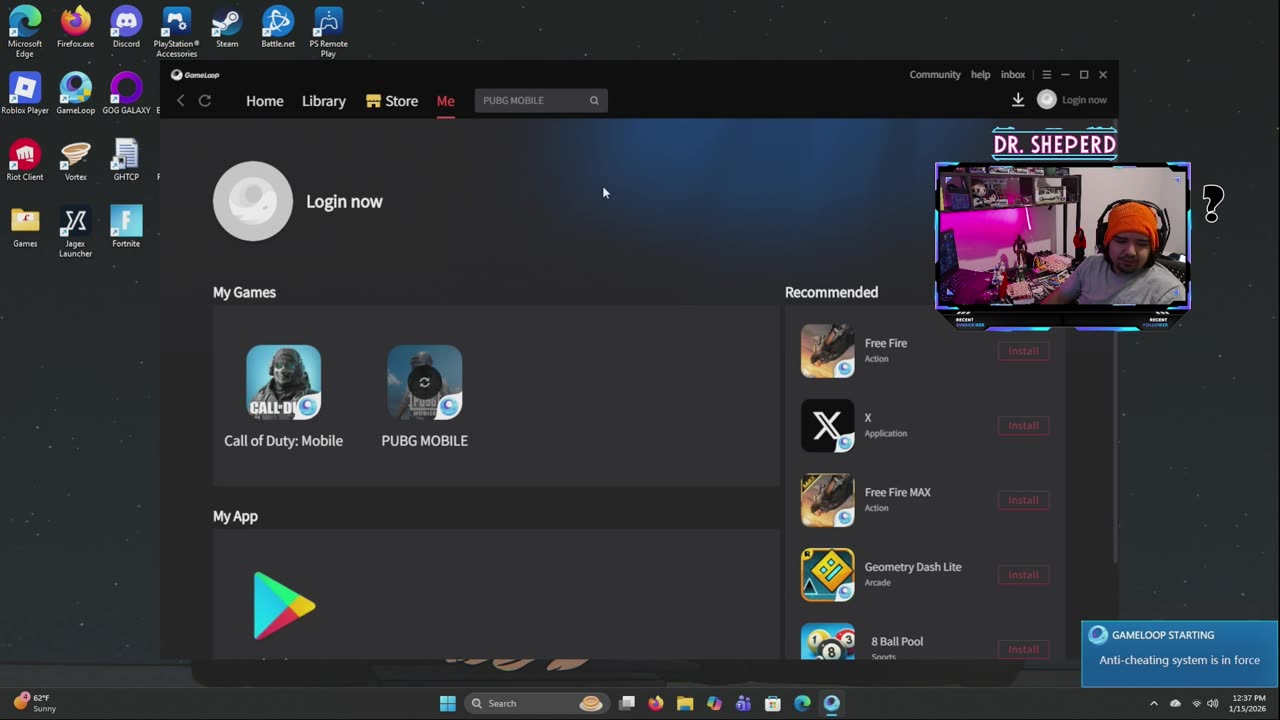Launch Call of Duty: Mobile game icon
This screenshot has height=720, width=1280.
[x=284, y=382]
